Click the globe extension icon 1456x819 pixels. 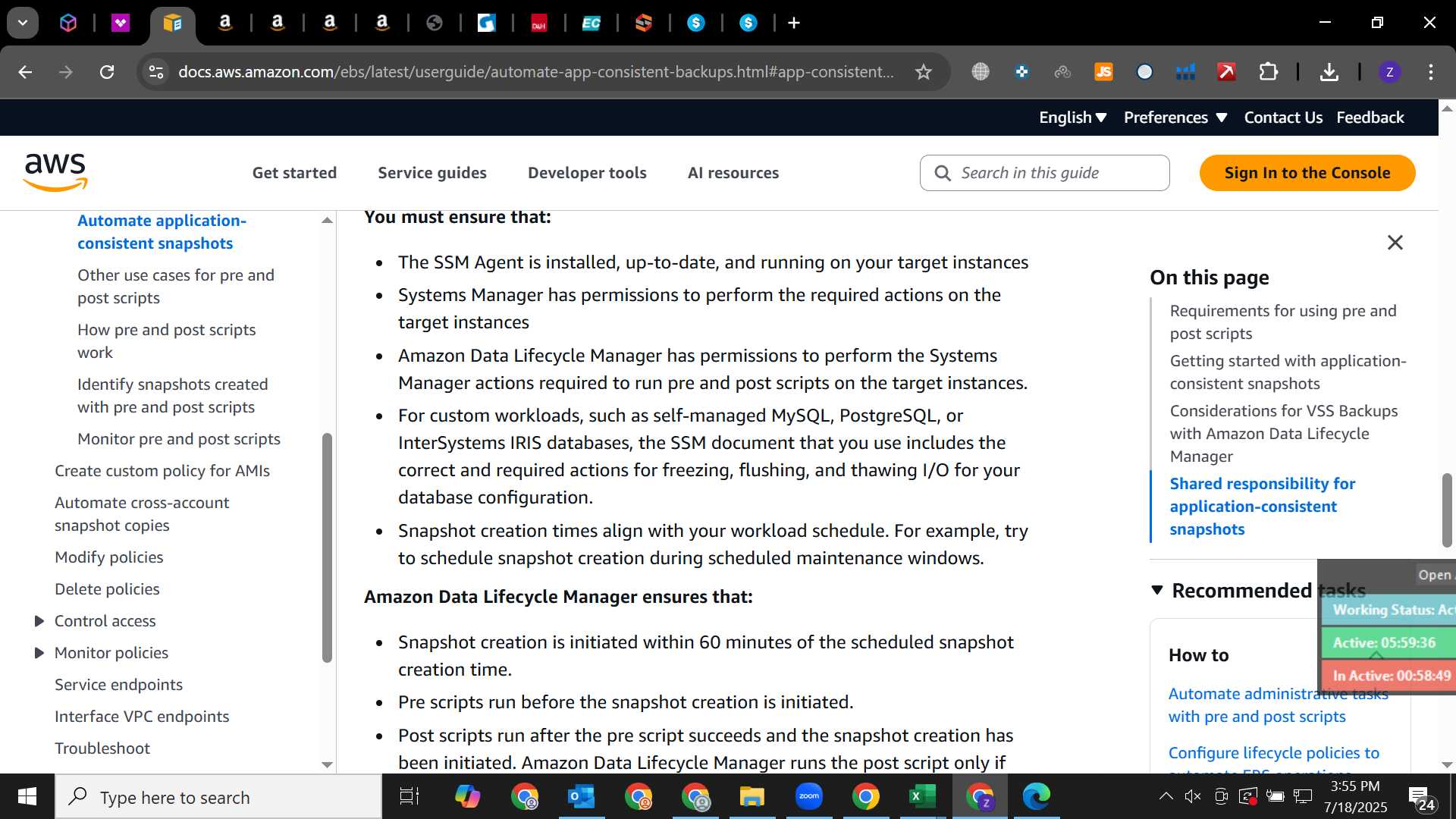[x=981, y=72]
